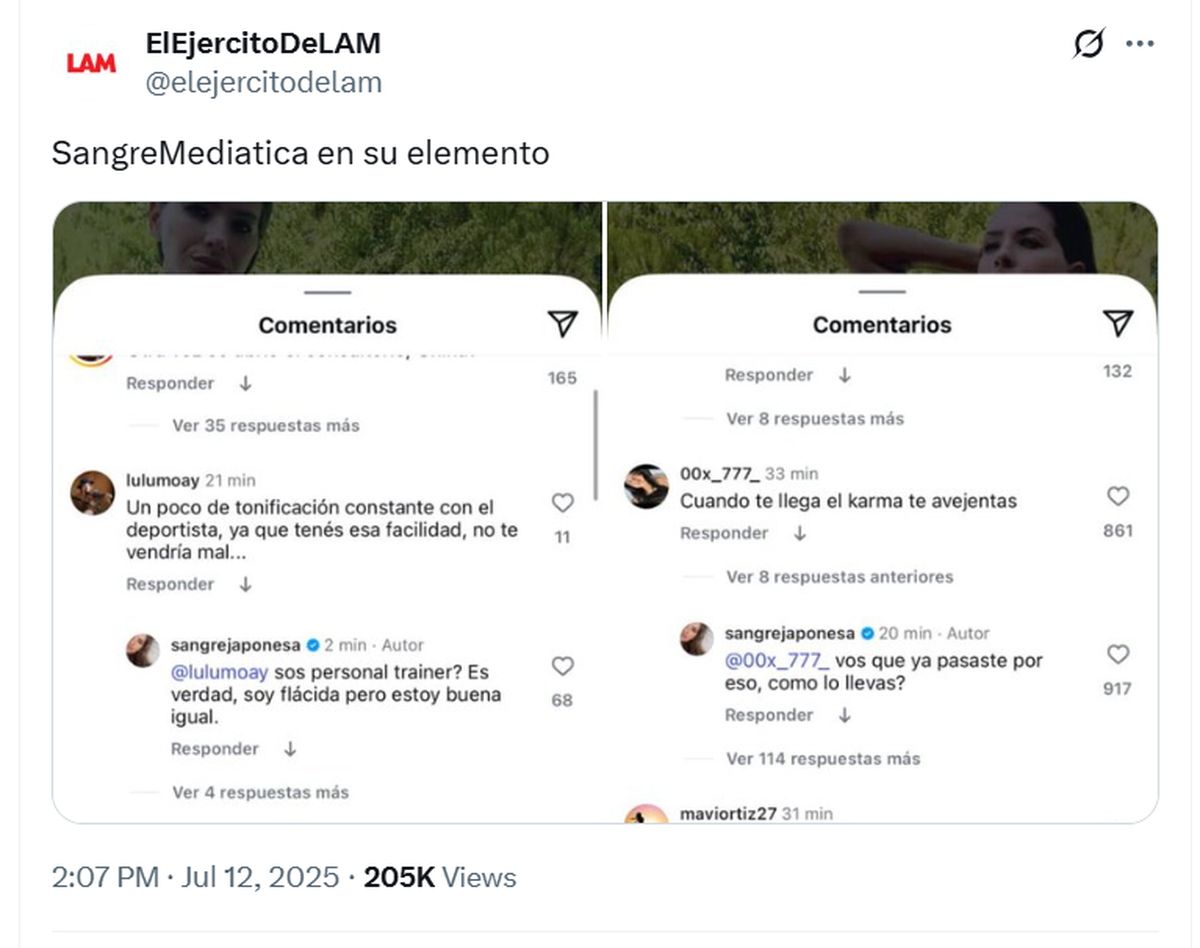Image resolution: width=1200 pixels, height=948 pixels.
Task: Tap the share icon in right Comentarios panel
Action: pos(1118,323)
